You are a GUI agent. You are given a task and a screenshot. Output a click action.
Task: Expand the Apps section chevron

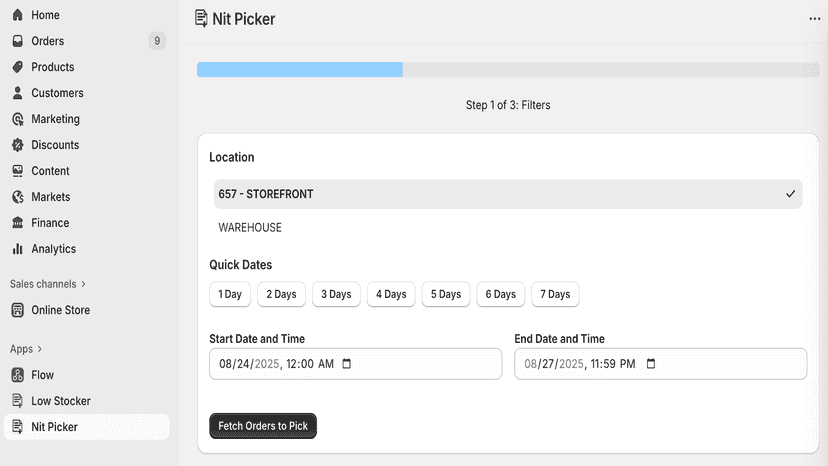40,349
